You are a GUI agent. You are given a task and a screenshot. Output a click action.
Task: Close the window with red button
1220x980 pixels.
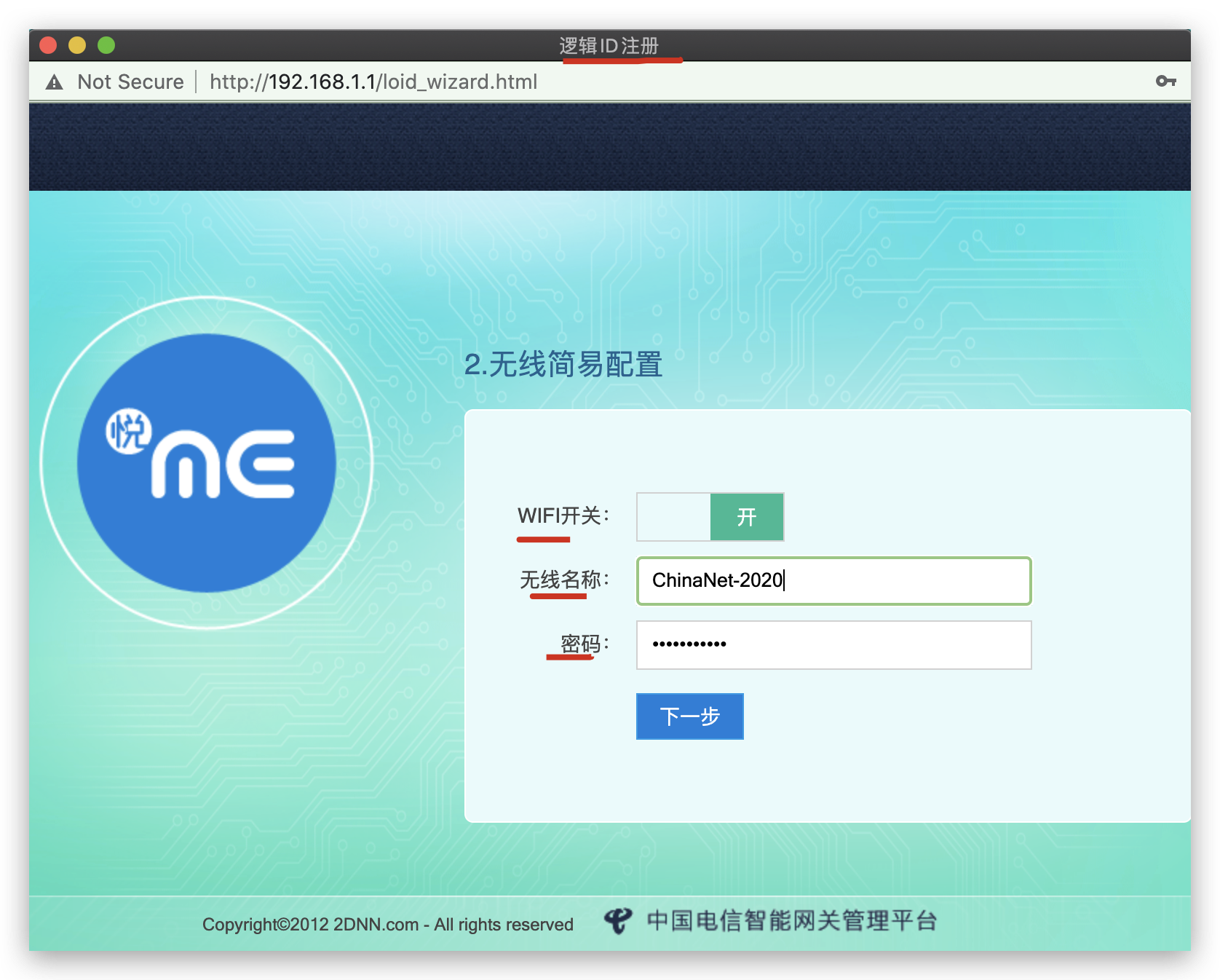[48, 45]
